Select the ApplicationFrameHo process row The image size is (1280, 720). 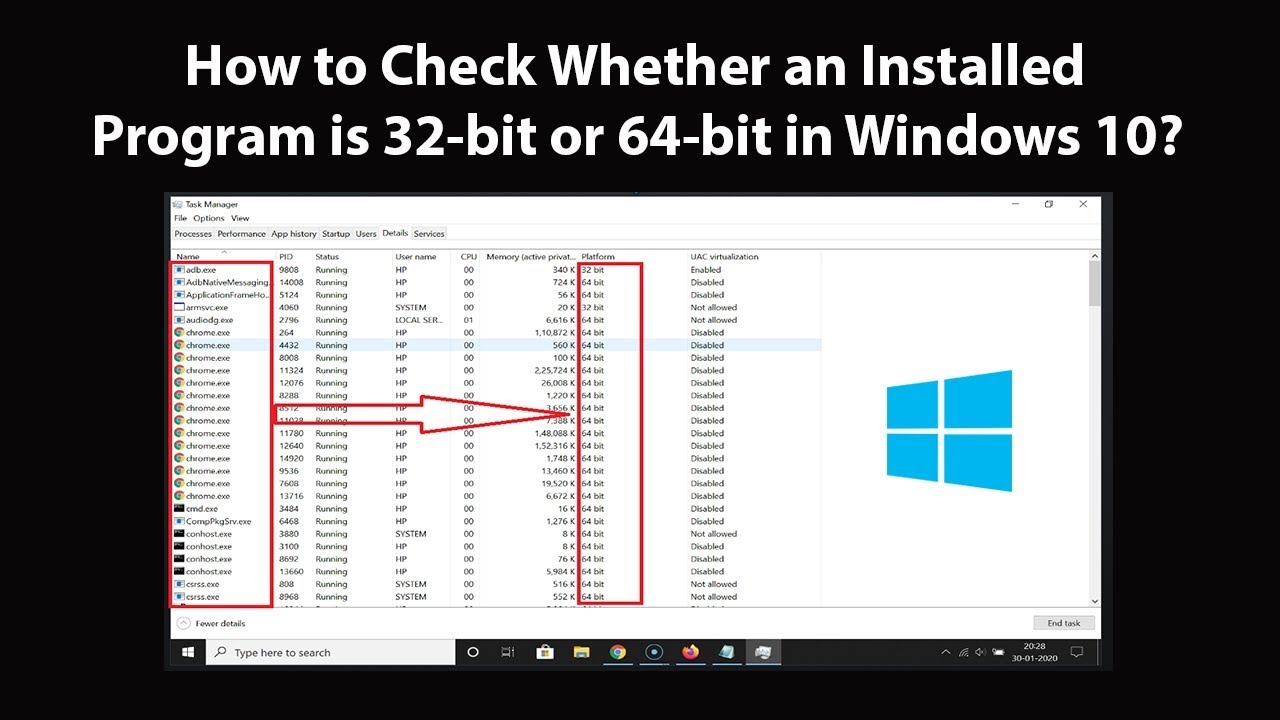click(x=497, y=295)
